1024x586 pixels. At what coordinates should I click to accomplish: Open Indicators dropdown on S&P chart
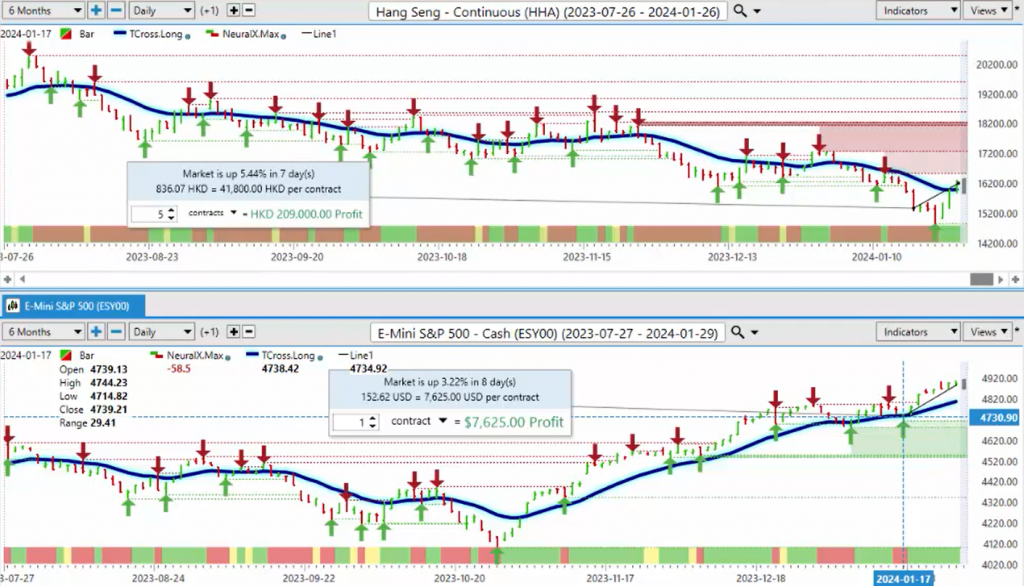point(917,332)
